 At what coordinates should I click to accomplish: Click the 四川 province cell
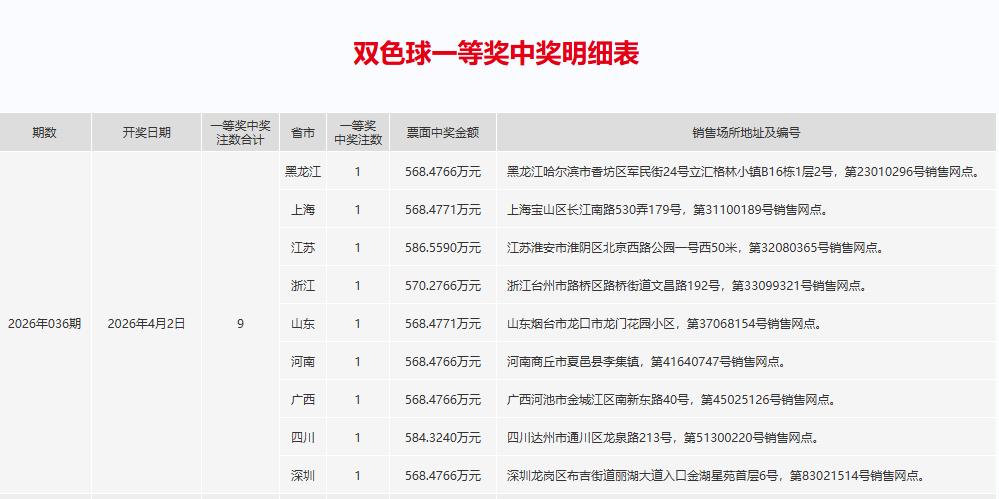click(303, 438)
